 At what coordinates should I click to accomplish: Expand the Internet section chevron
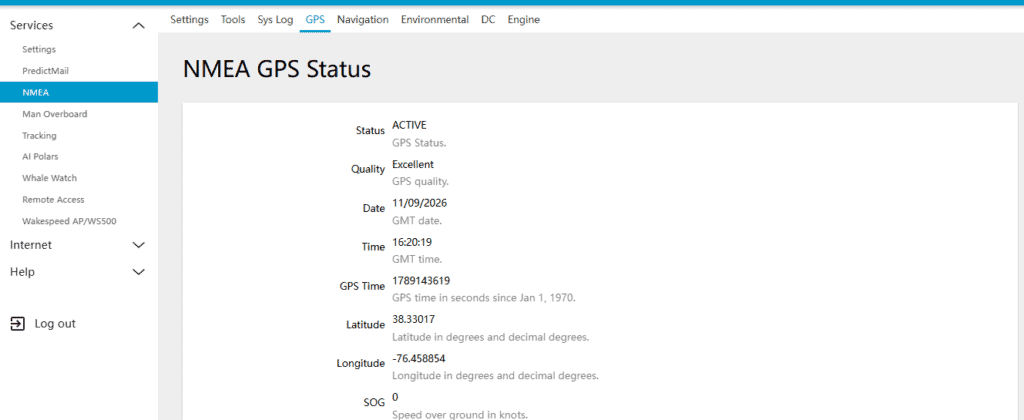pyautogui.click(x=138, y=245)
